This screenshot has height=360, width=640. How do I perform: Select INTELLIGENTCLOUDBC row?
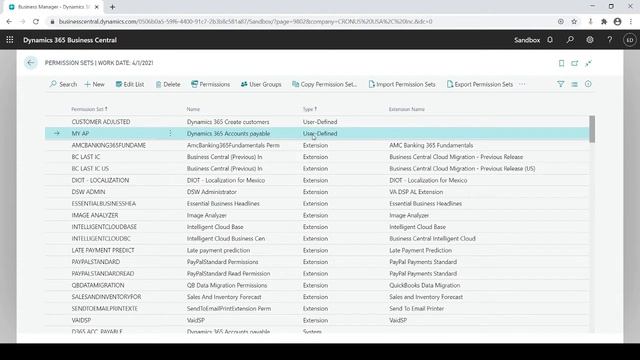[317, 238]
